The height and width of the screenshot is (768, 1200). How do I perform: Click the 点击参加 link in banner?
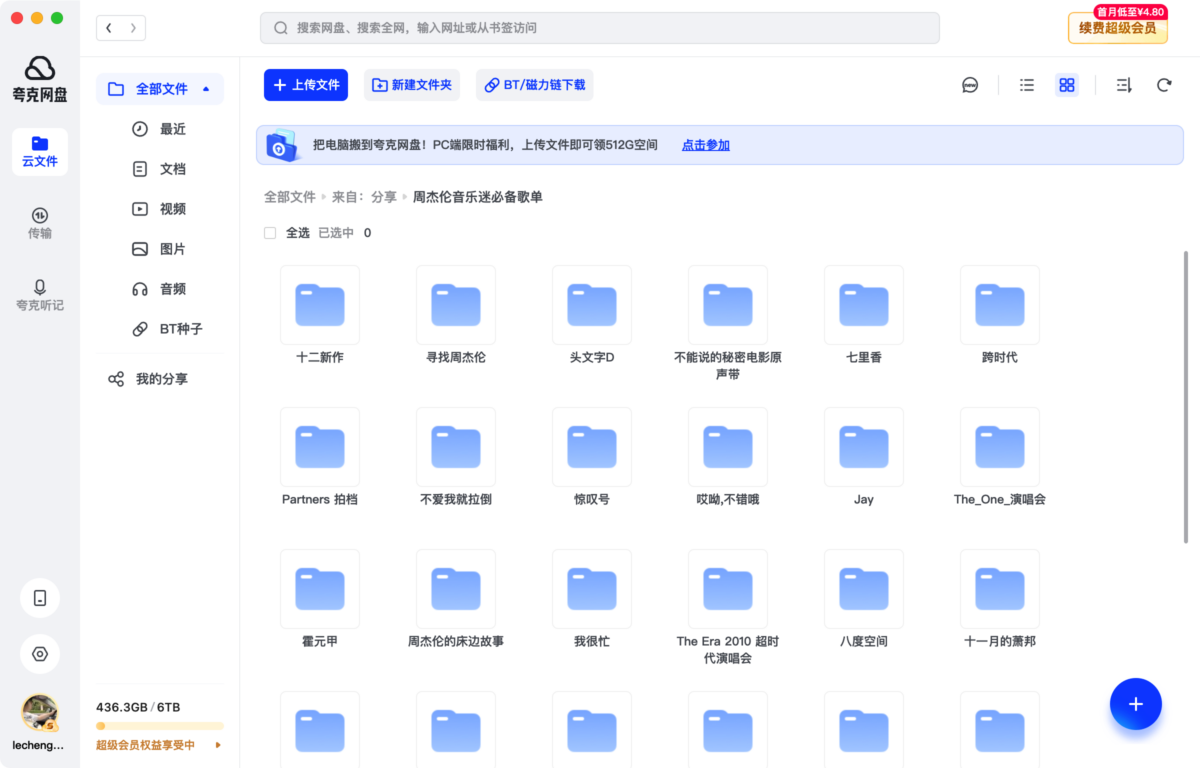705,145
